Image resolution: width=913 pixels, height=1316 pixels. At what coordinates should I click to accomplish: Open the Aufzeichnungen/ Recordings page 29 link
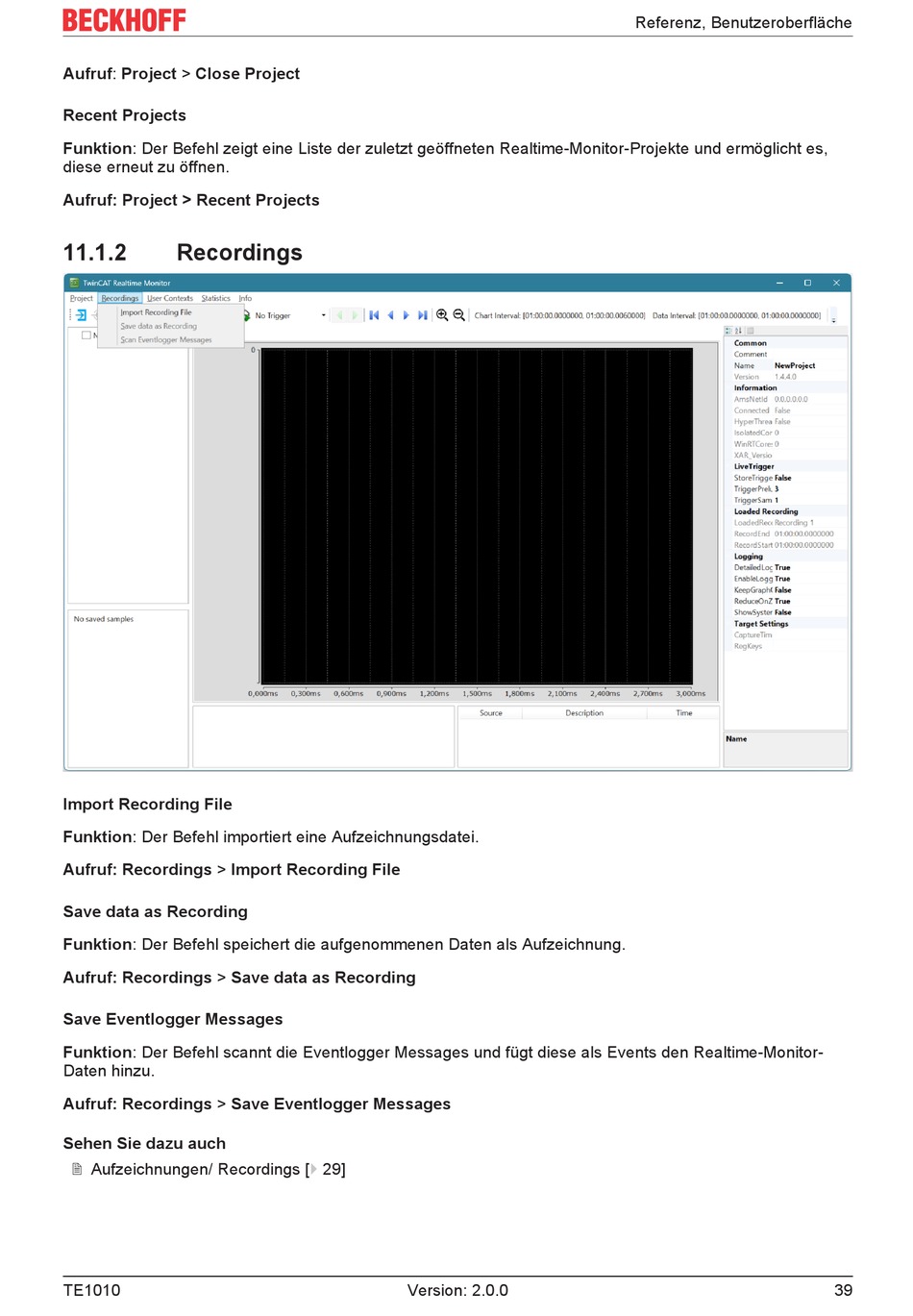tap(218, 1169)
